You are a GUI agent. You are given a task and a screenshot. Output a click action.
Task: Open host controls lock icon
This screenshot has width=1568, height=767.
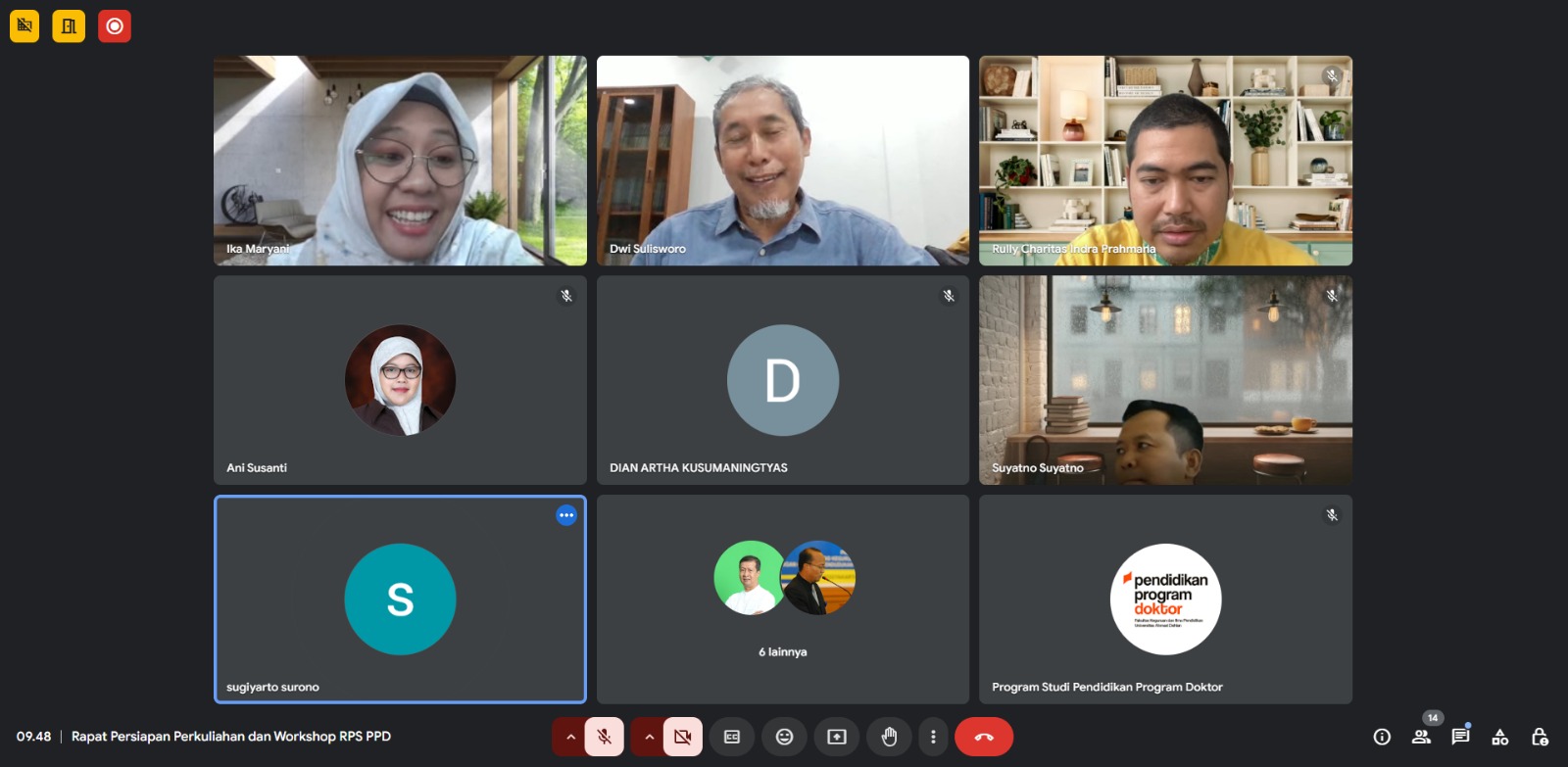pyautogui.click(x=1540, y=737)
